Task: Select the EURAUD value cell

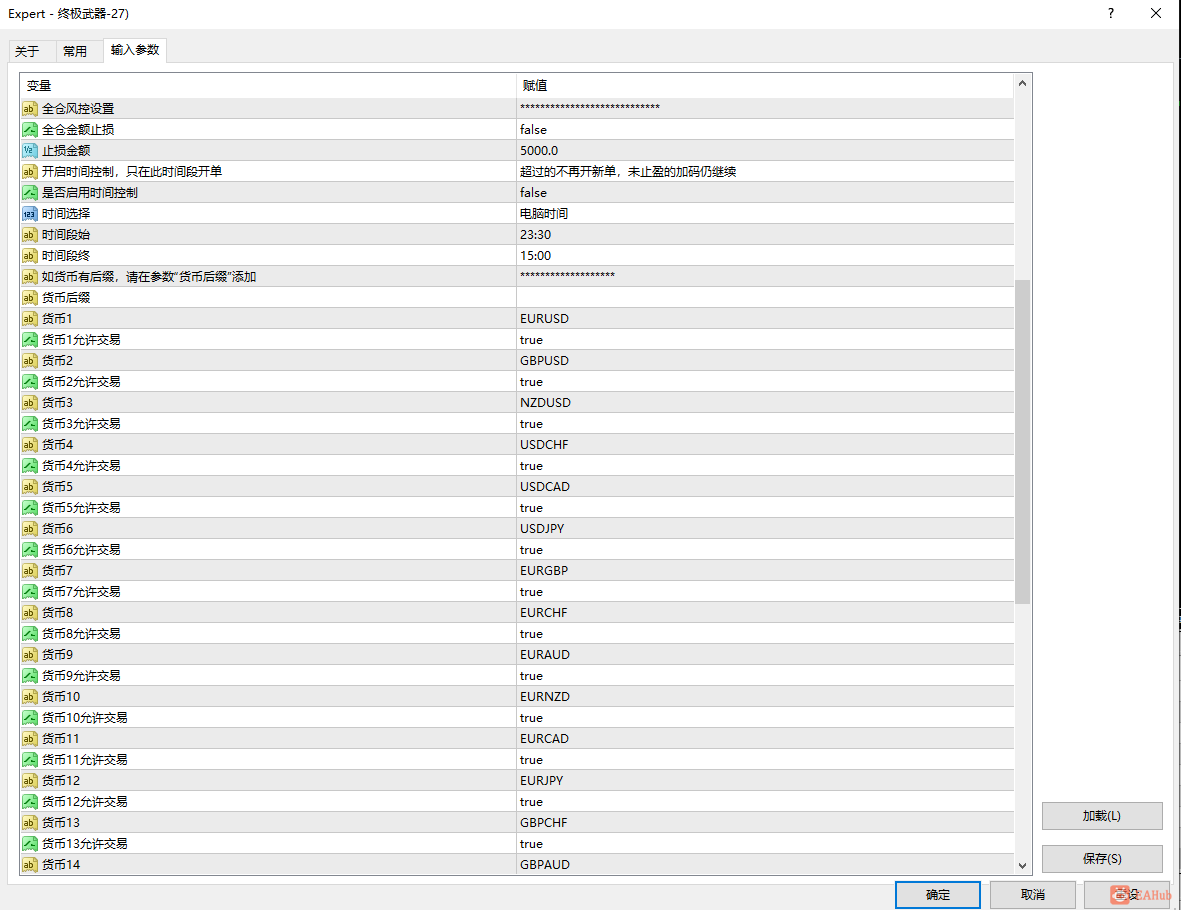Action: click(x=765, y=655)
